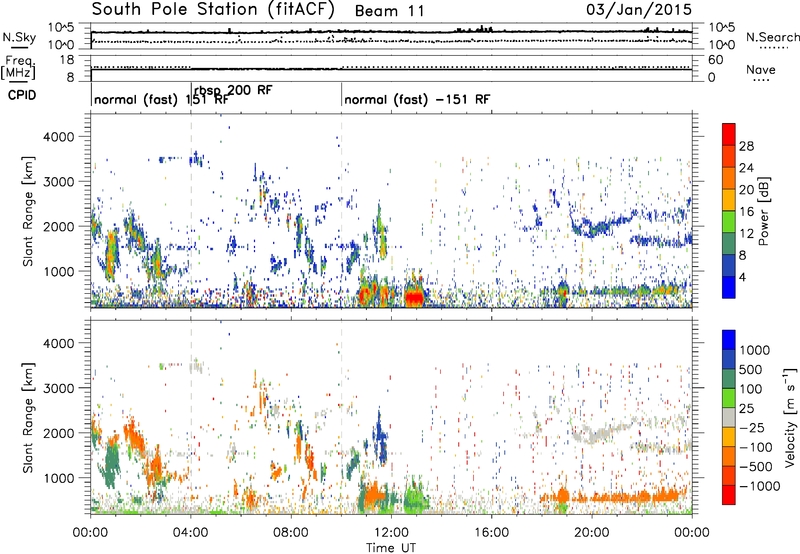Screen dimensions: 800x554
Task: Click the Nave legend label
Action: tap(761, 69)
